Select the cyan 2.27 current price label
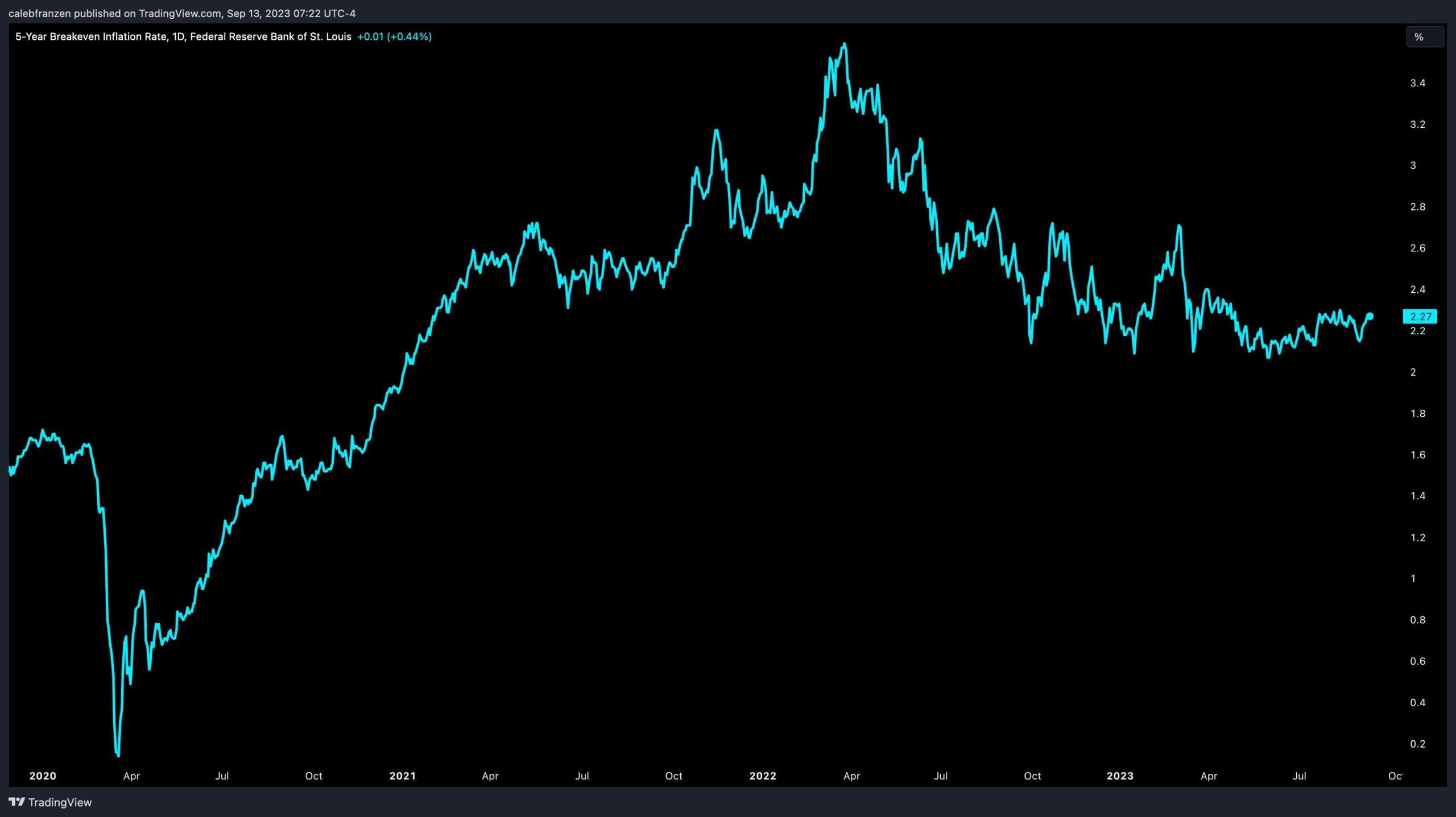Image resolution: width=1456 pixels, height=817 pixels. tap(1420, 317)
